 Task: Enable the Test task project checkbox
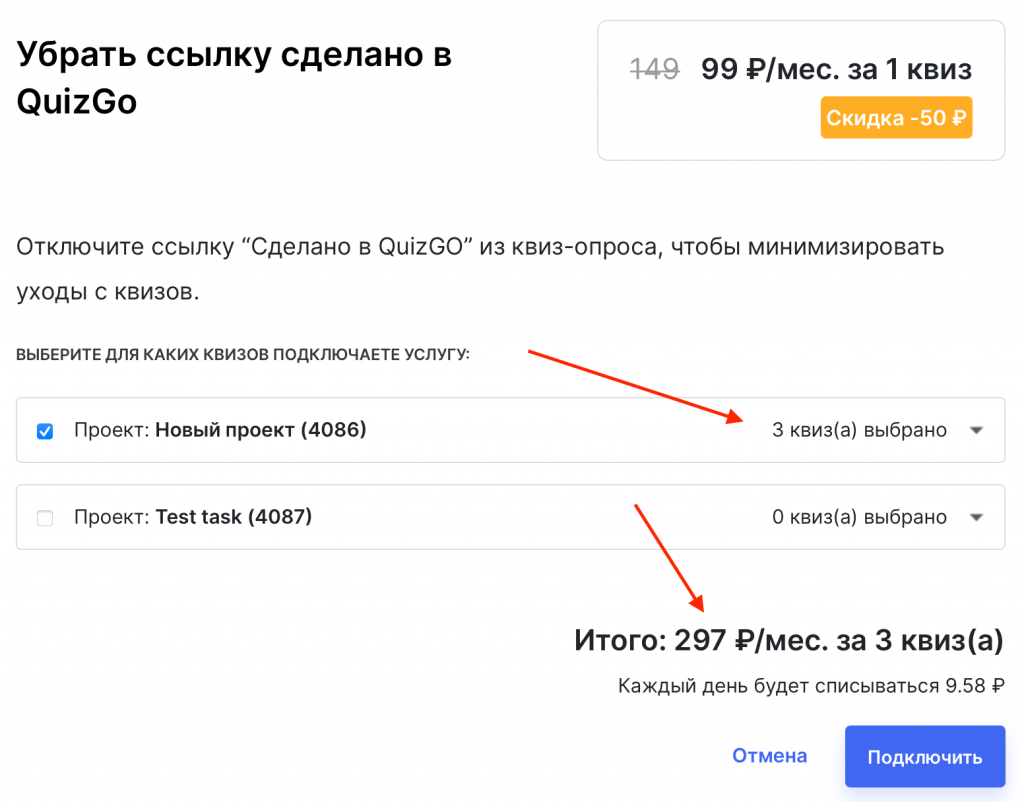point(45,518)
